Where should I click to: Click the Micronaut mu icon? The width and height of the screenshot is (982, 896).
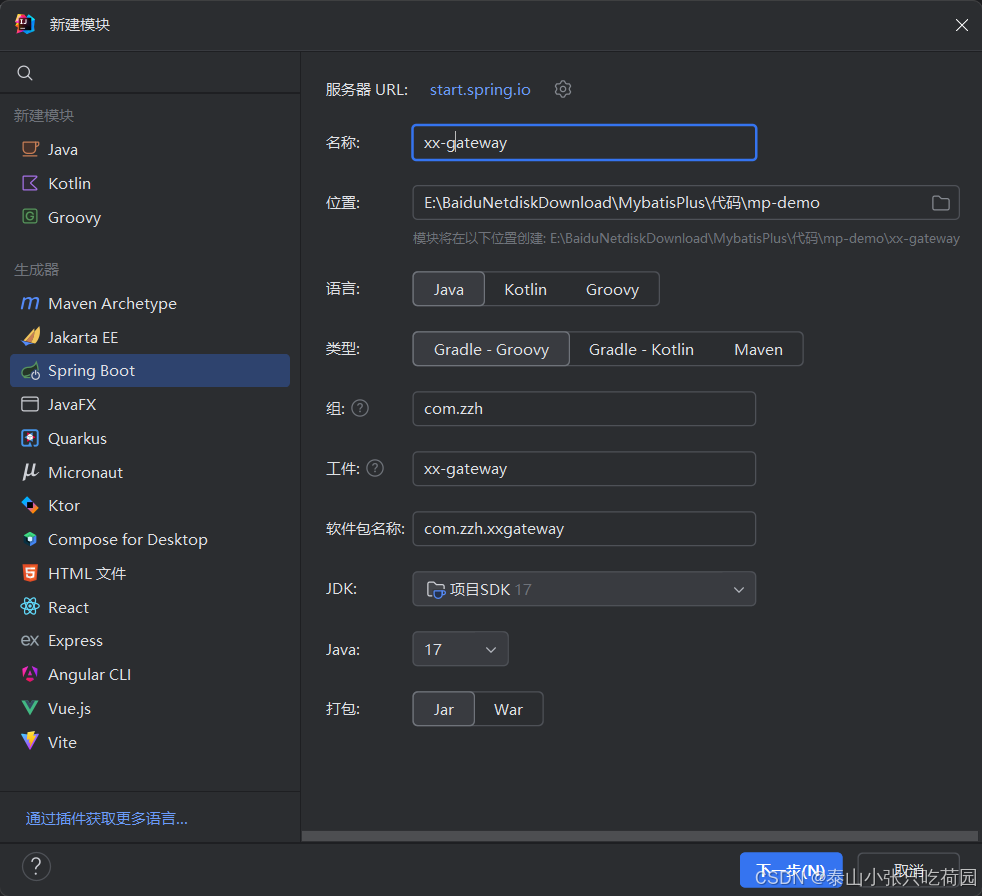[x=30, y=471]
